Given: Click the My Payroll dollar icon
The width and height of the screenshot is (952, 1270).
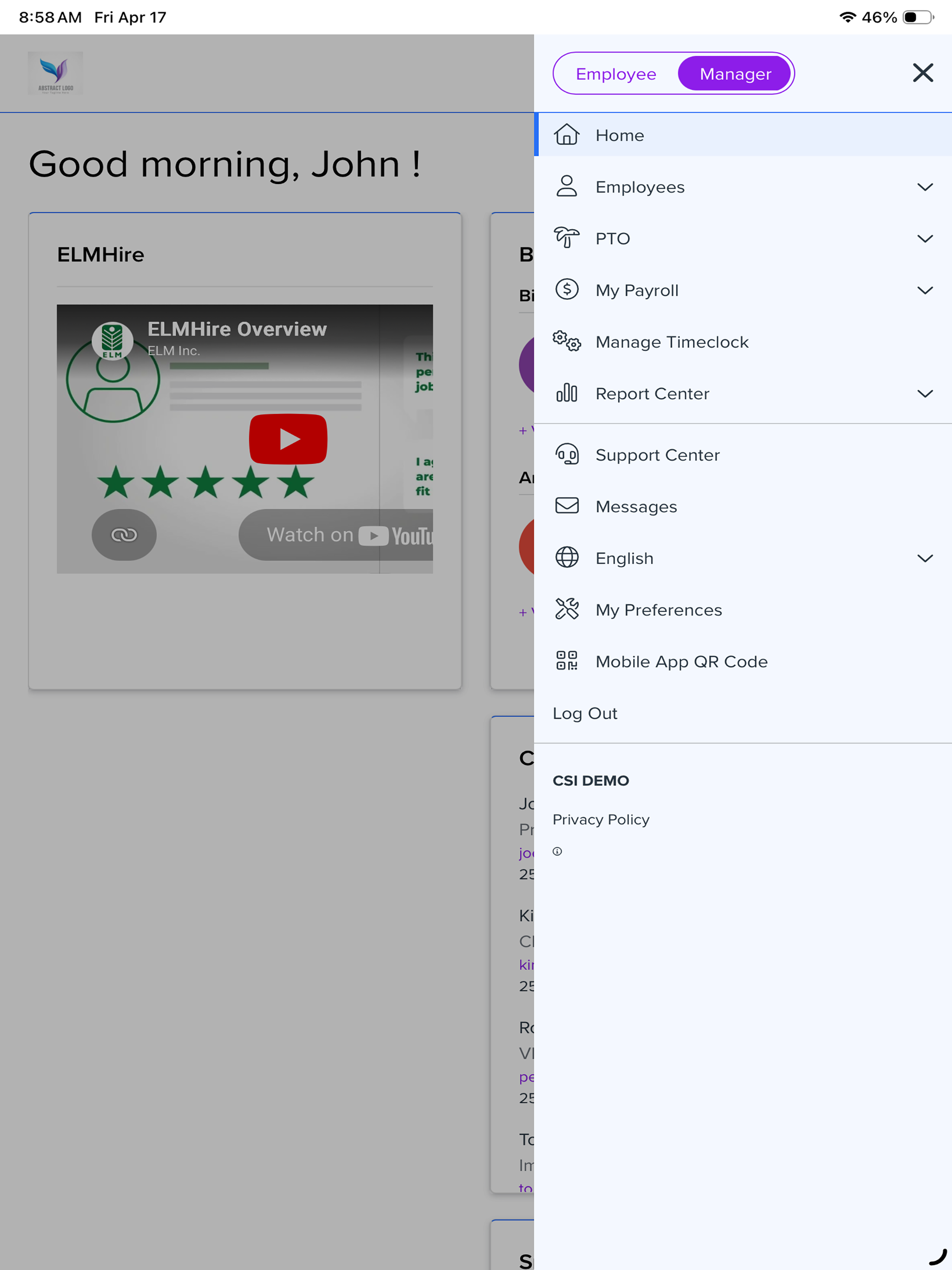Looking at the screenshot, I should point(567,289).
